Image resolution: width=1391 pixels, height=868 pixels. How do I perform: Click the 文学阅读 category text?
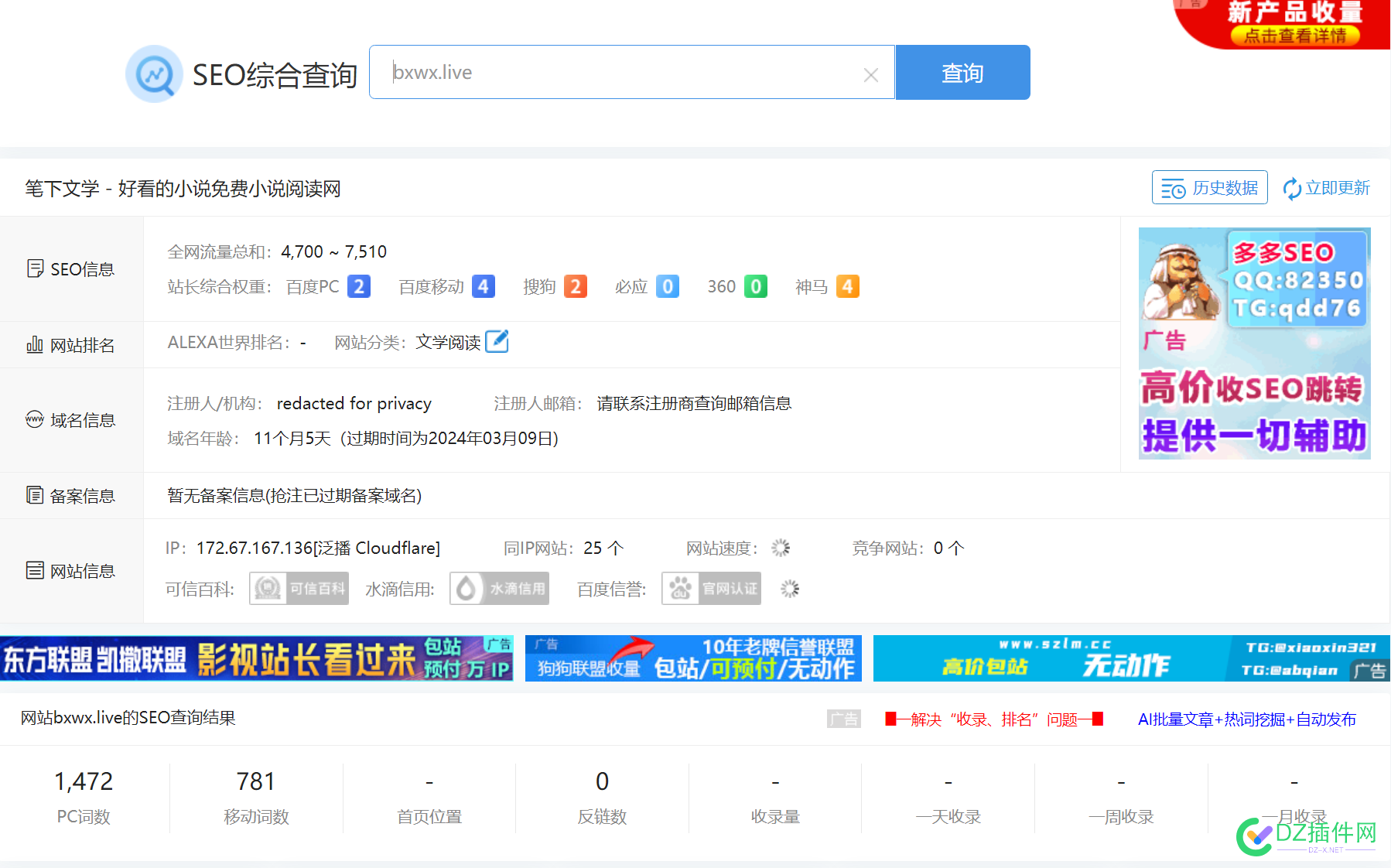(449, 342)
